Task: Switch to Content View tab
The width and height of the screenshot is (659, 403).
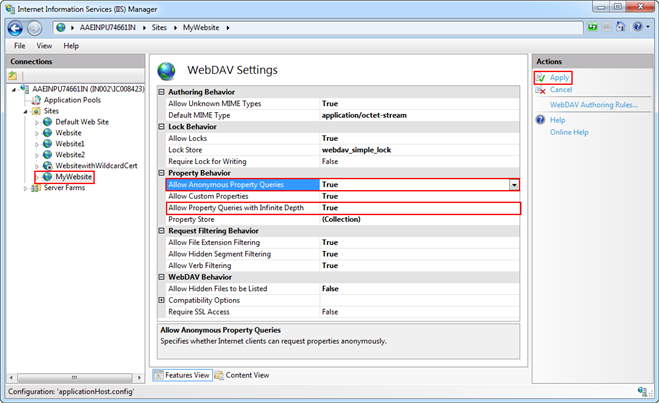Action: coord(241,375)
